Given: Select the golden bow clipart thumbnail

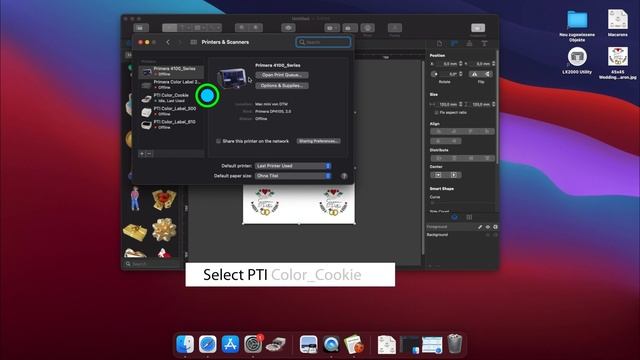Looking at the screenshot, I should coord(164,230).
